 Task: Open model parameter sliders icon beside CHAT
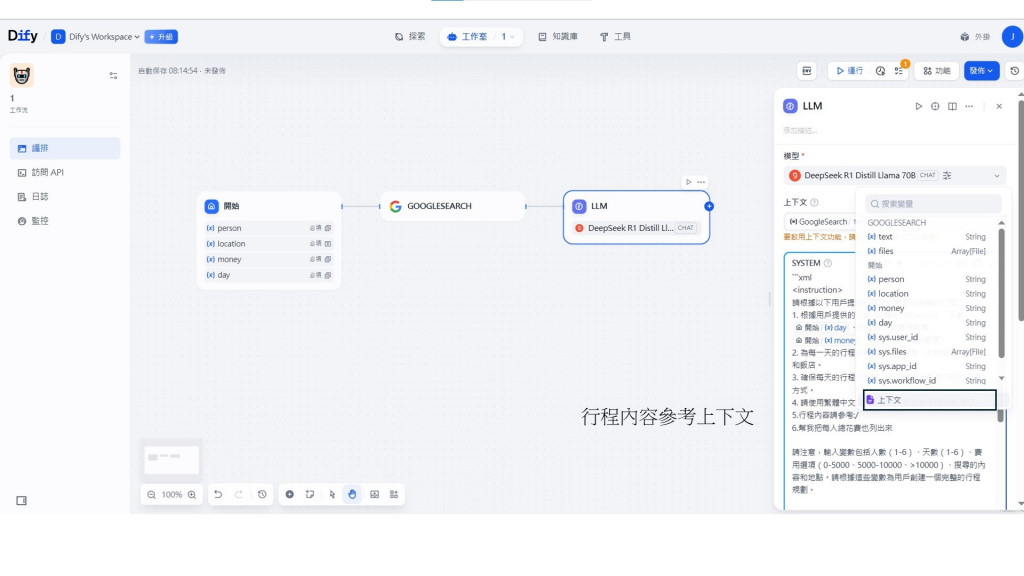[947, 175]
